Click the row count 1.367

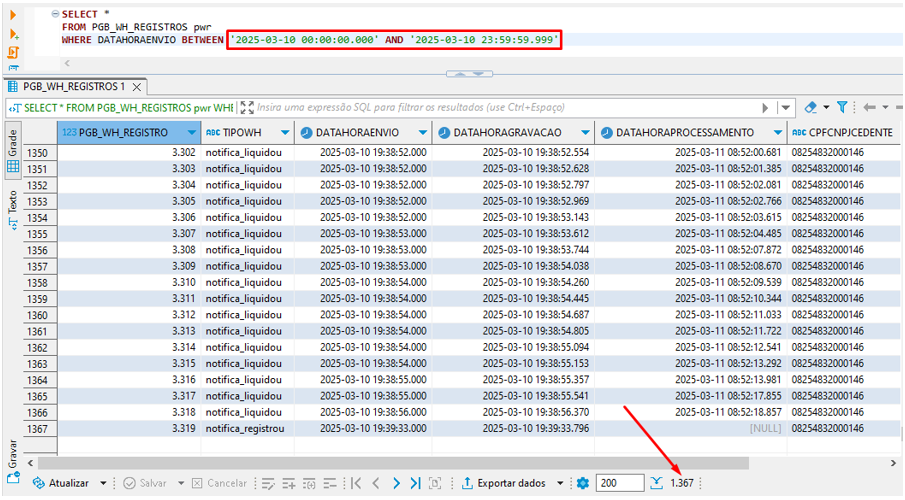[x=682, y=483]
